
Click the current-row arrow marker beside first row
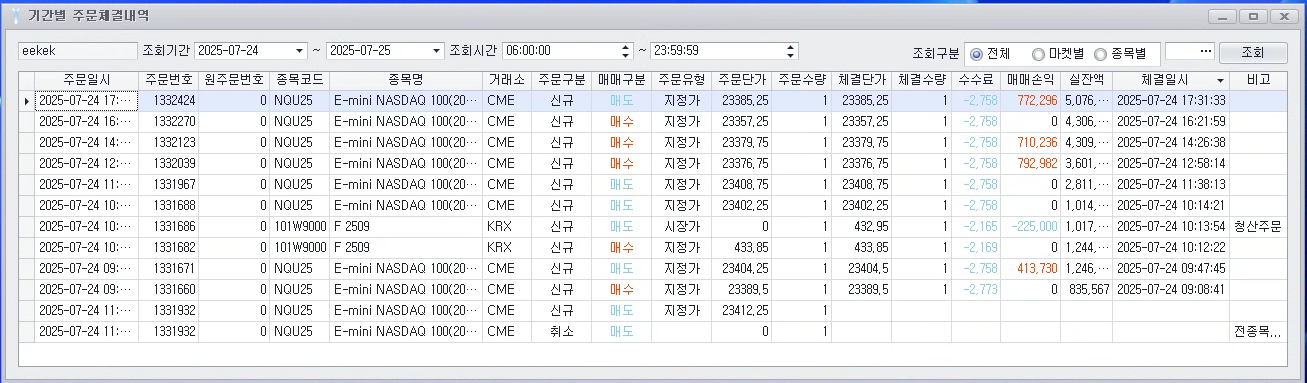(26, 101)
